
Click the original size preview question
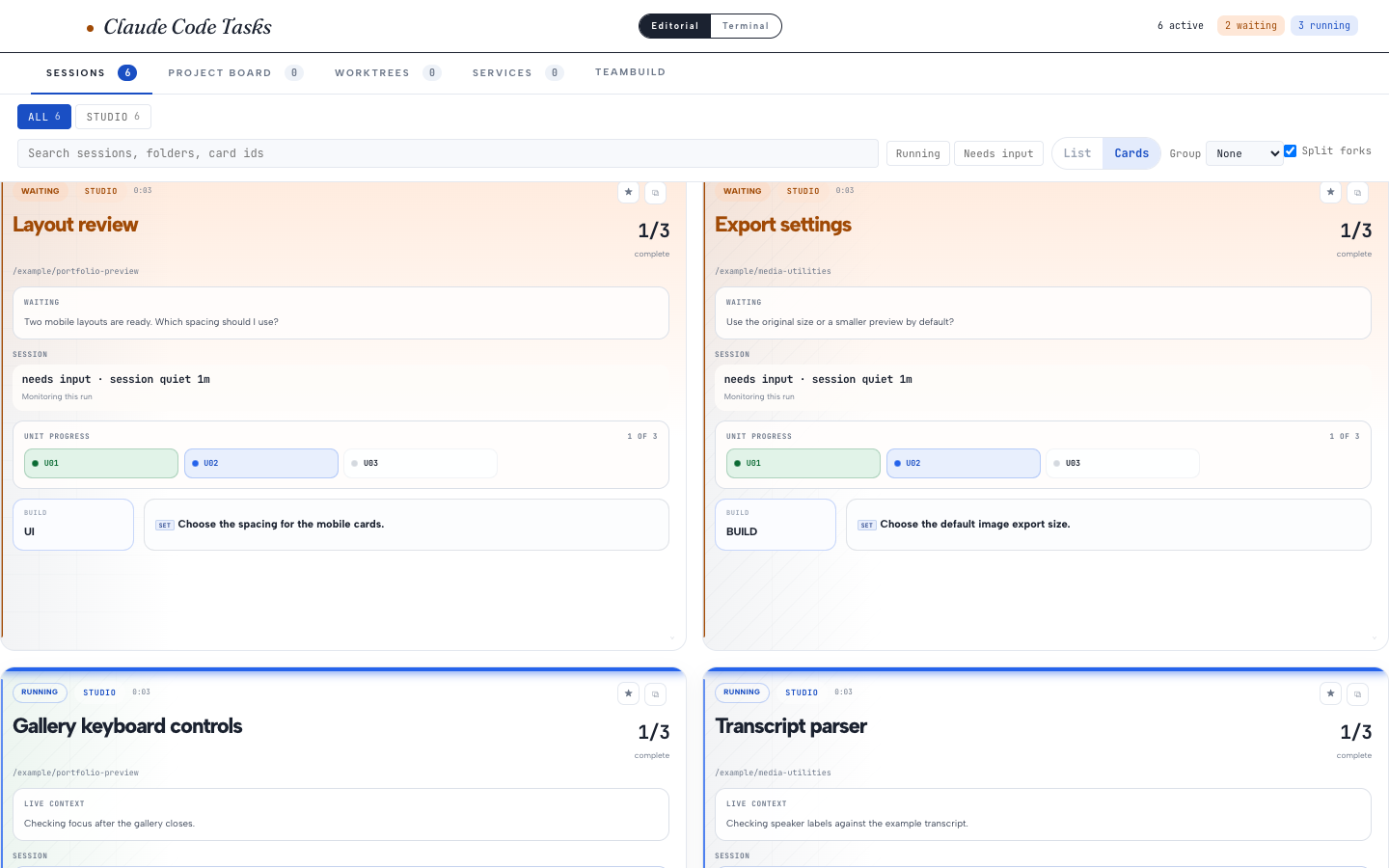pos(840,322)
